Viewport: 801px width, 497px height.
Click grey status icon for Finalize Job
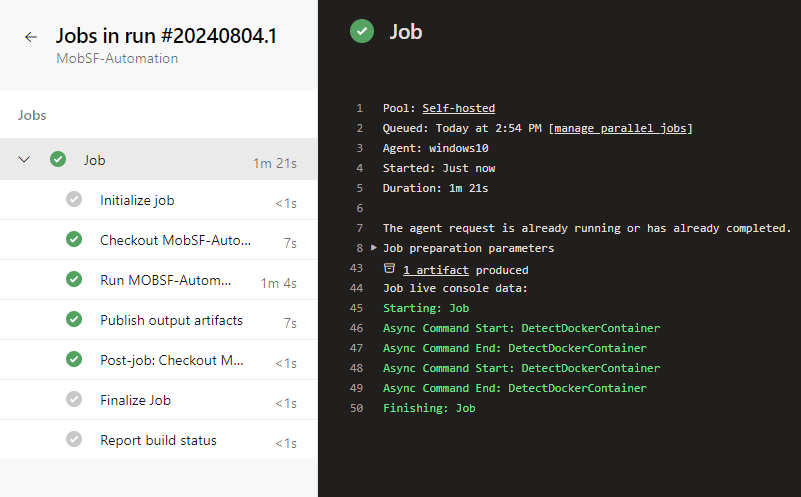pos(74,399)
